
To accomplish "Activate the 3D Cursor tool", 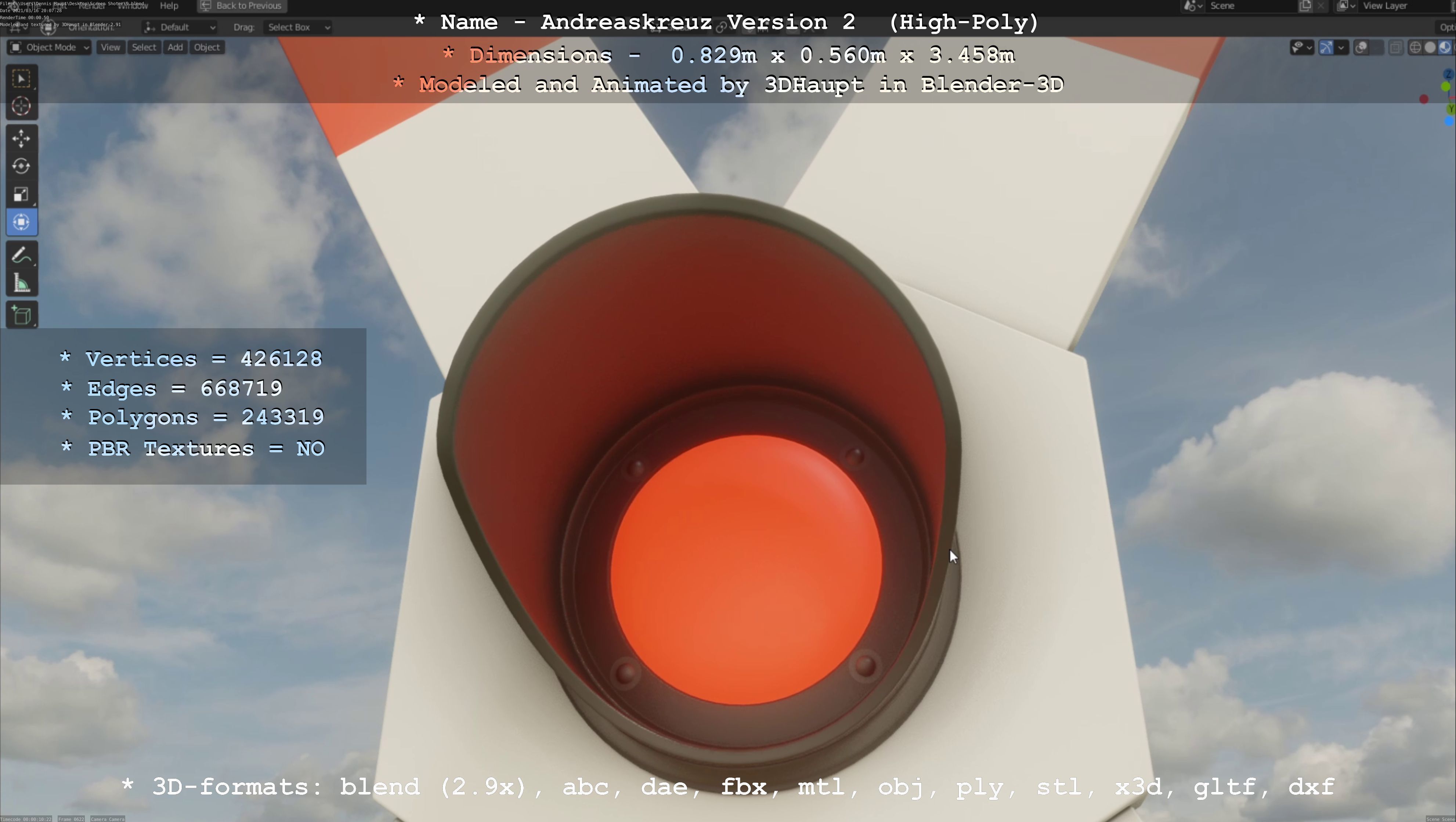I will [x=21, y=106].
